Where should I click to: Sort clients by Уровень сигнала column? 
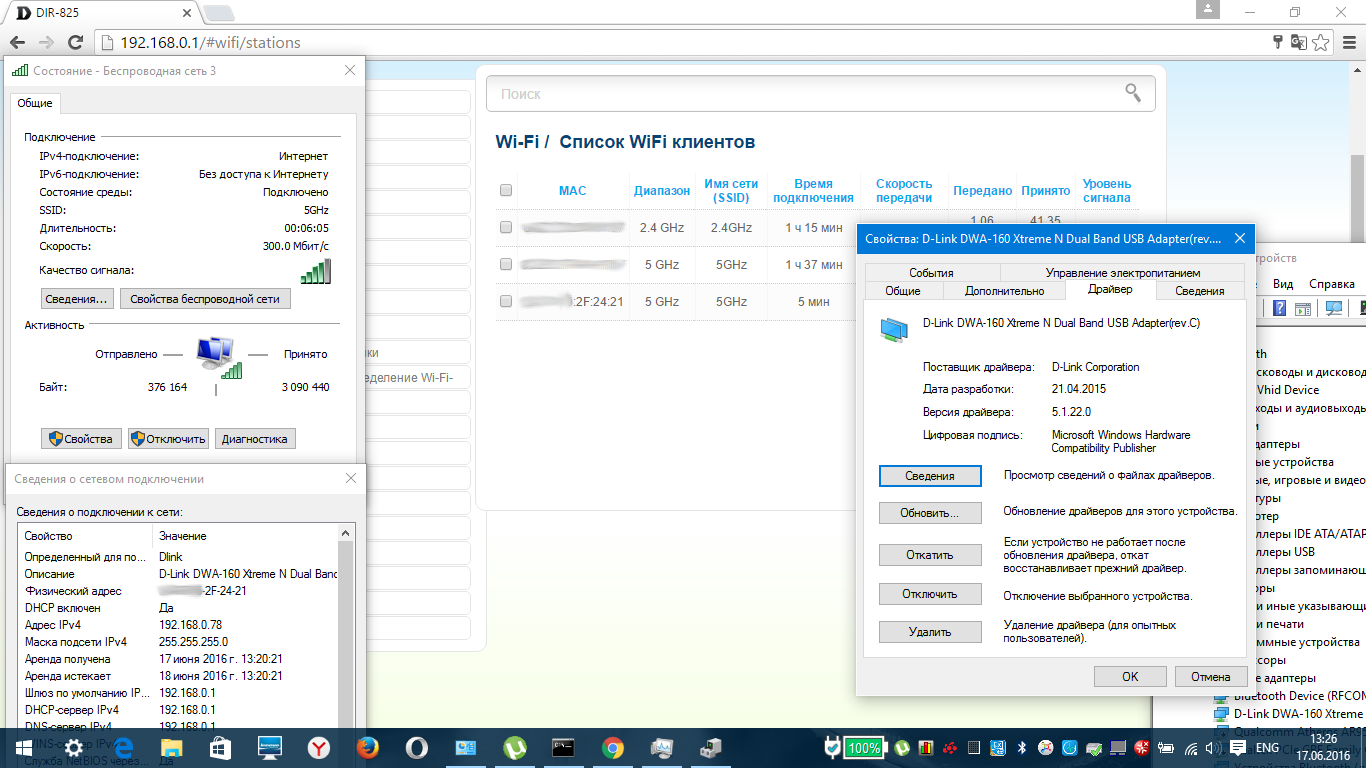point(1107,191)
